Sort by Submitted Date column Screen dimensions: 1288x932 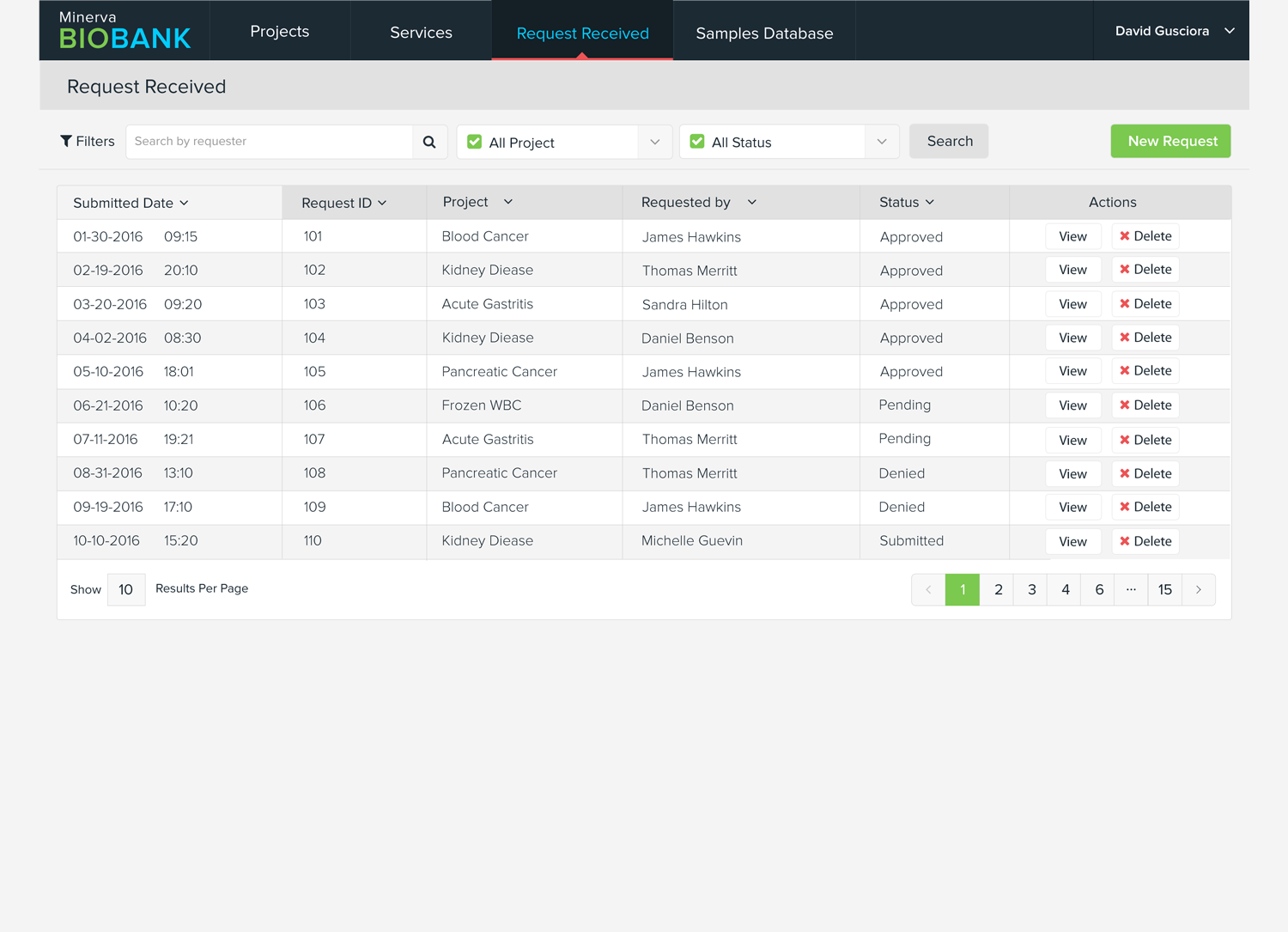131,203
